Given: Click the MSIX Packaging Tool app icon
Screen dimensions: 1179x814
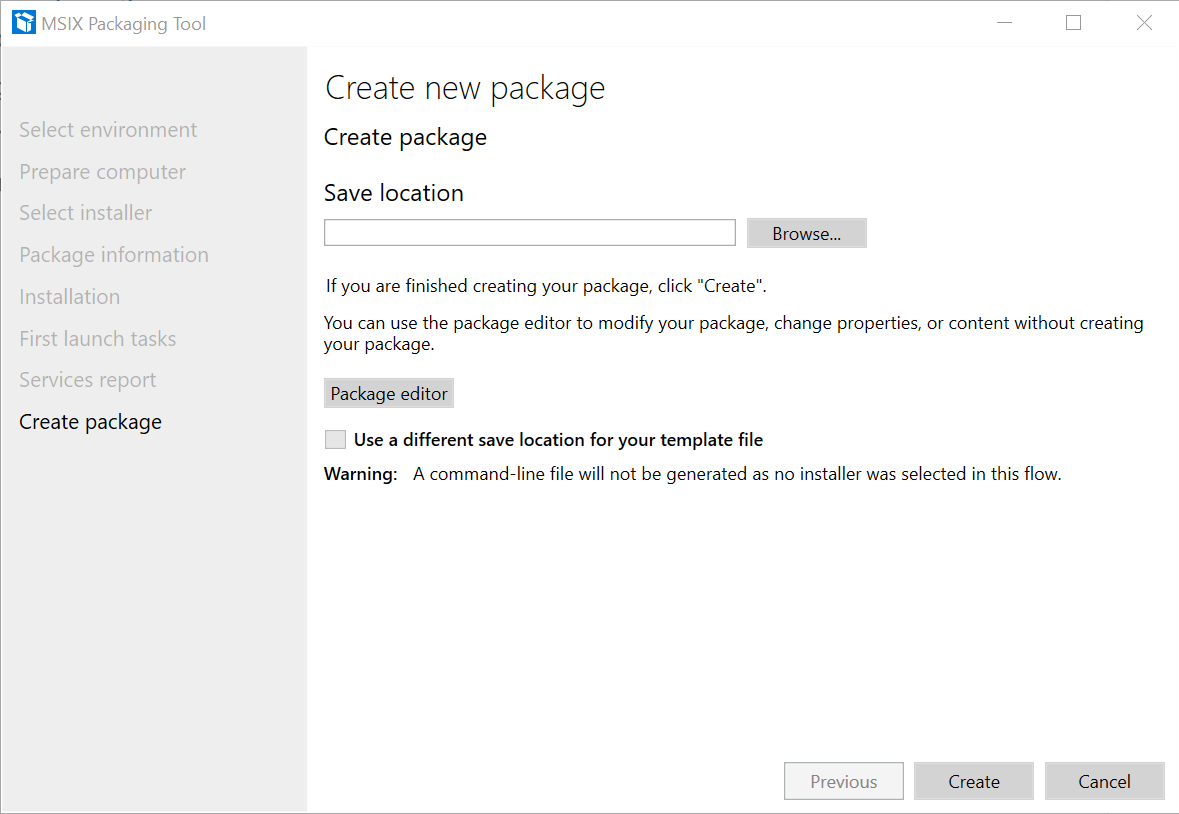Looking at the screenshot, I should coord(24,23).
